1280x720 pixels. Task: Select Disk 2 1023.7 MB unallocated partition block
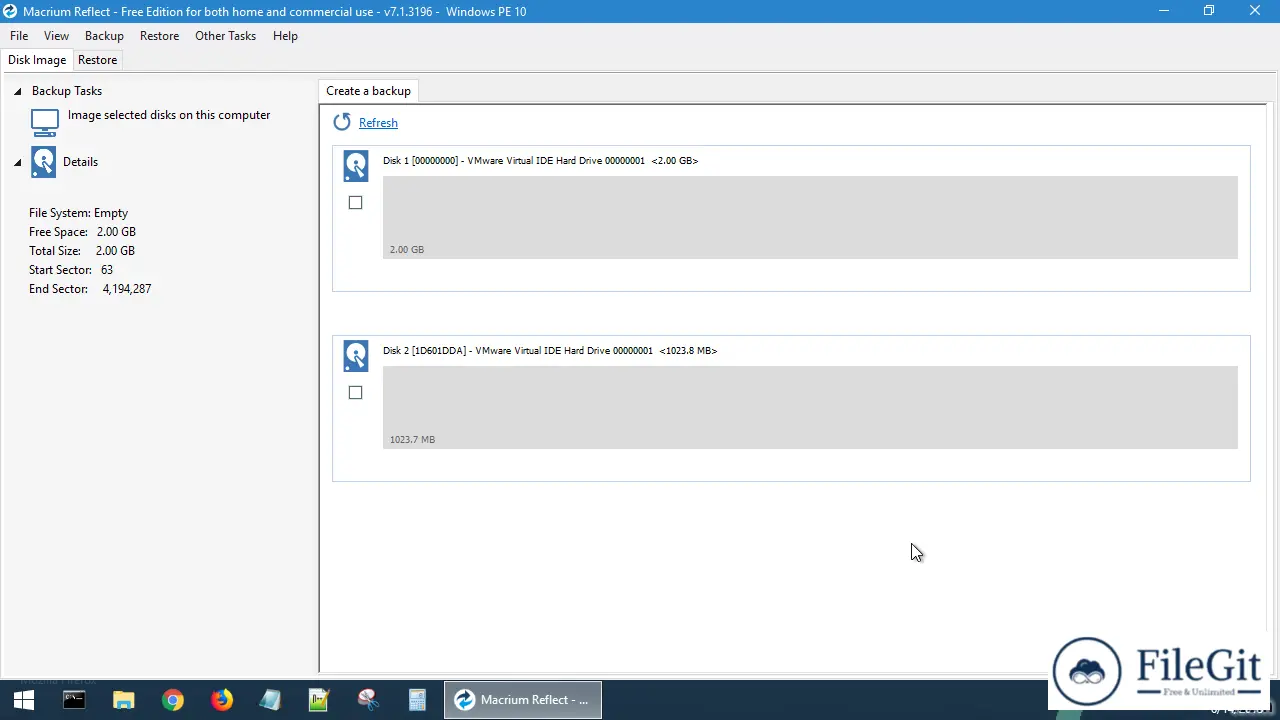(x=810, y=408)
